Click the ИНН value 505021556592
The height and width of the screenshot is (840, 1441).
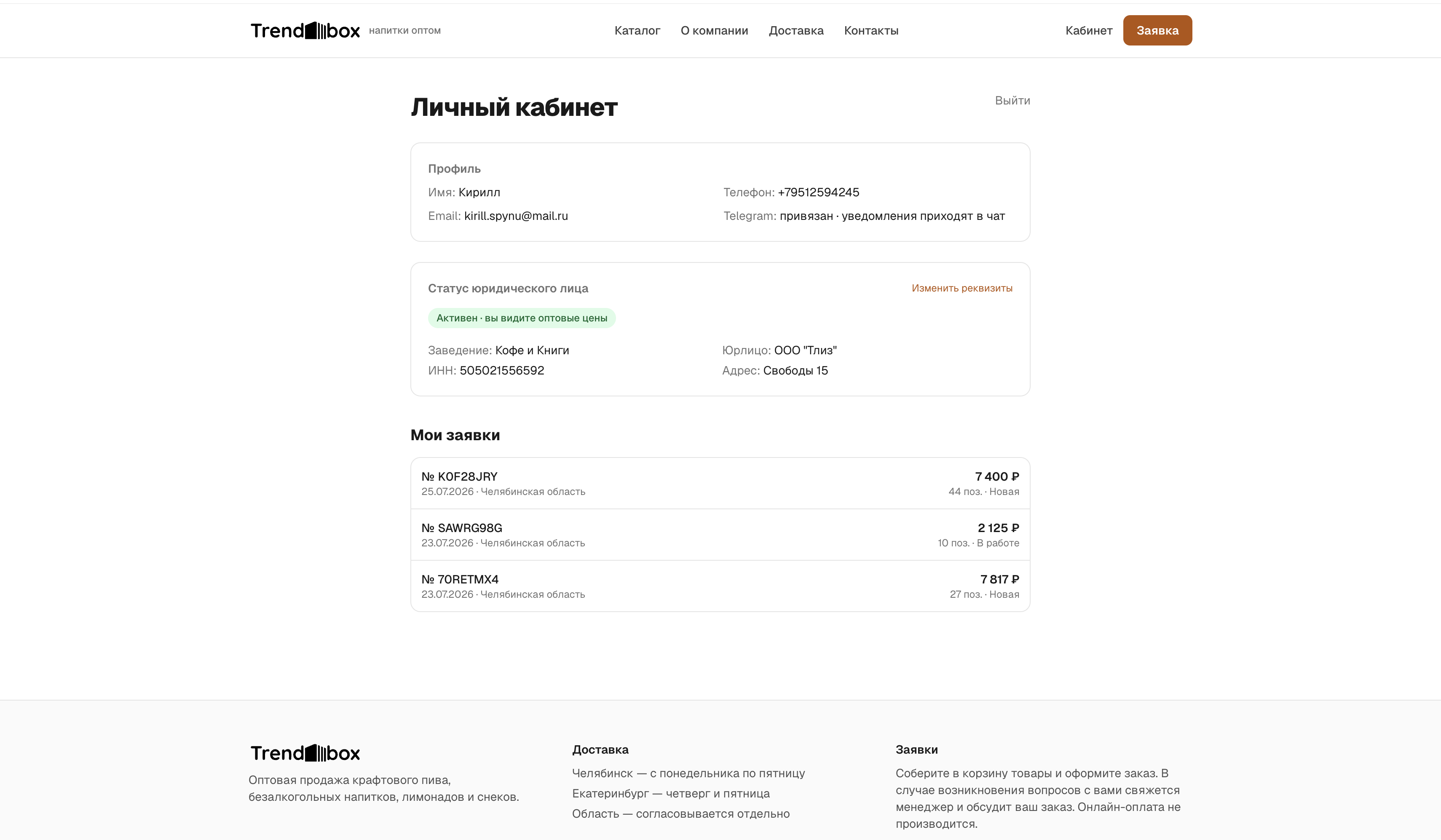[x=501, y=371]
